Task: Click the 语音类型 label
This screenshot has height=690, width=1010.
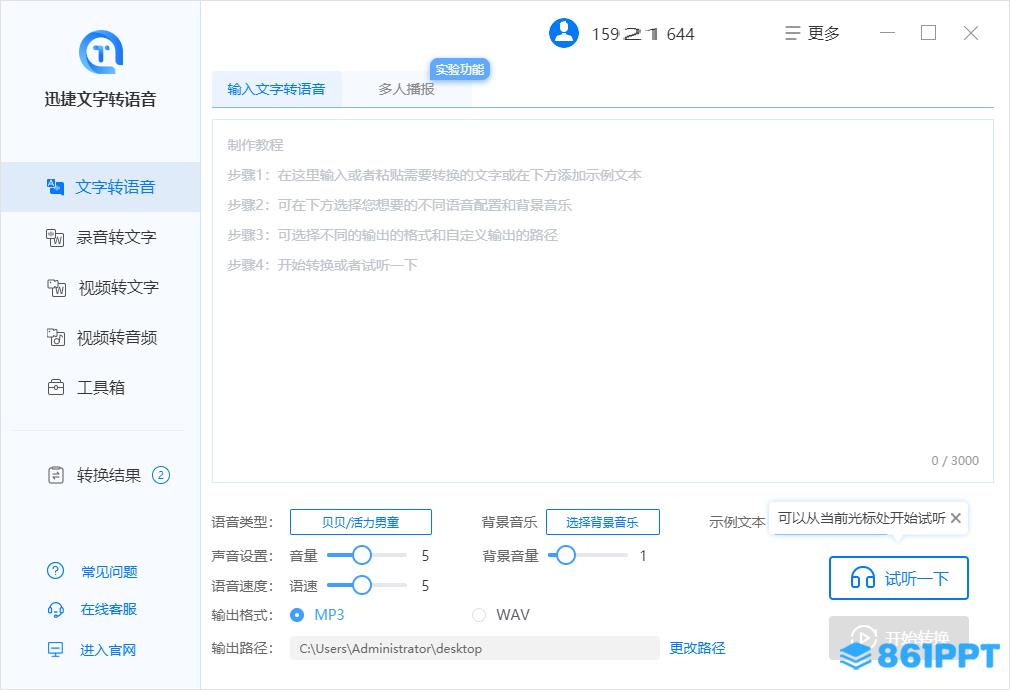Action: coord(242,522)
